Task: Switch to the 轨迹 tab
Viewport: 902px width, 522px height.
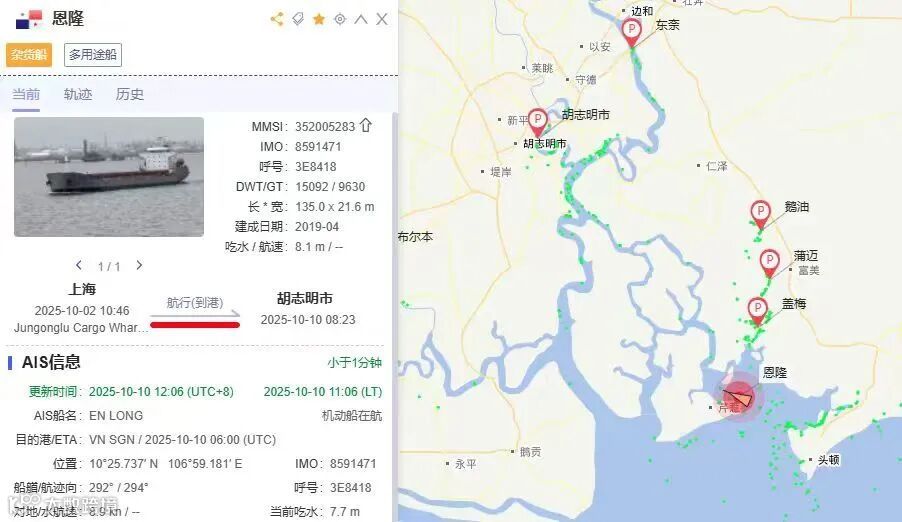Action: click(78, 94)
